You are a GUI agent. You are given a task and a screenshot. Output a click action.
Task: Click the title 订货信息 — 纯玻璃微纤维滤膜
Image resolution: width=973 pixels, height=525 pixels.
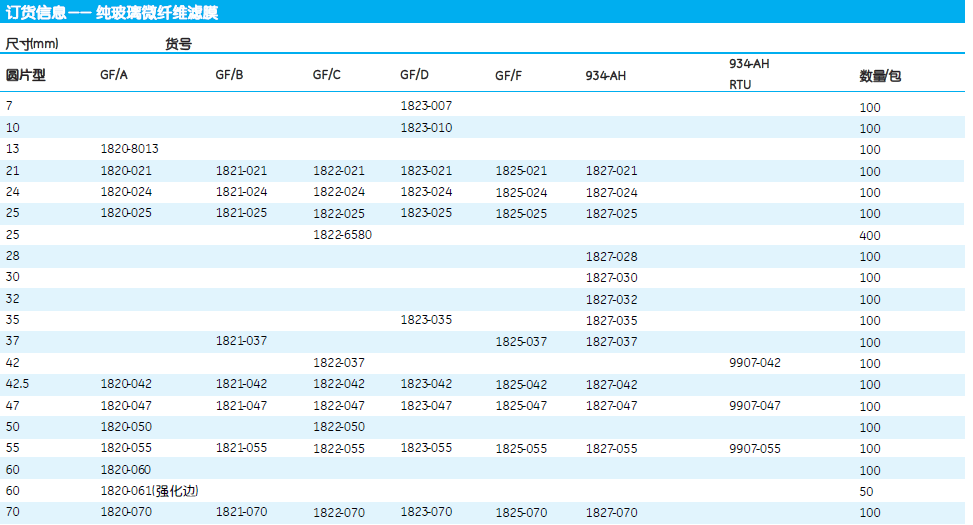112,12
